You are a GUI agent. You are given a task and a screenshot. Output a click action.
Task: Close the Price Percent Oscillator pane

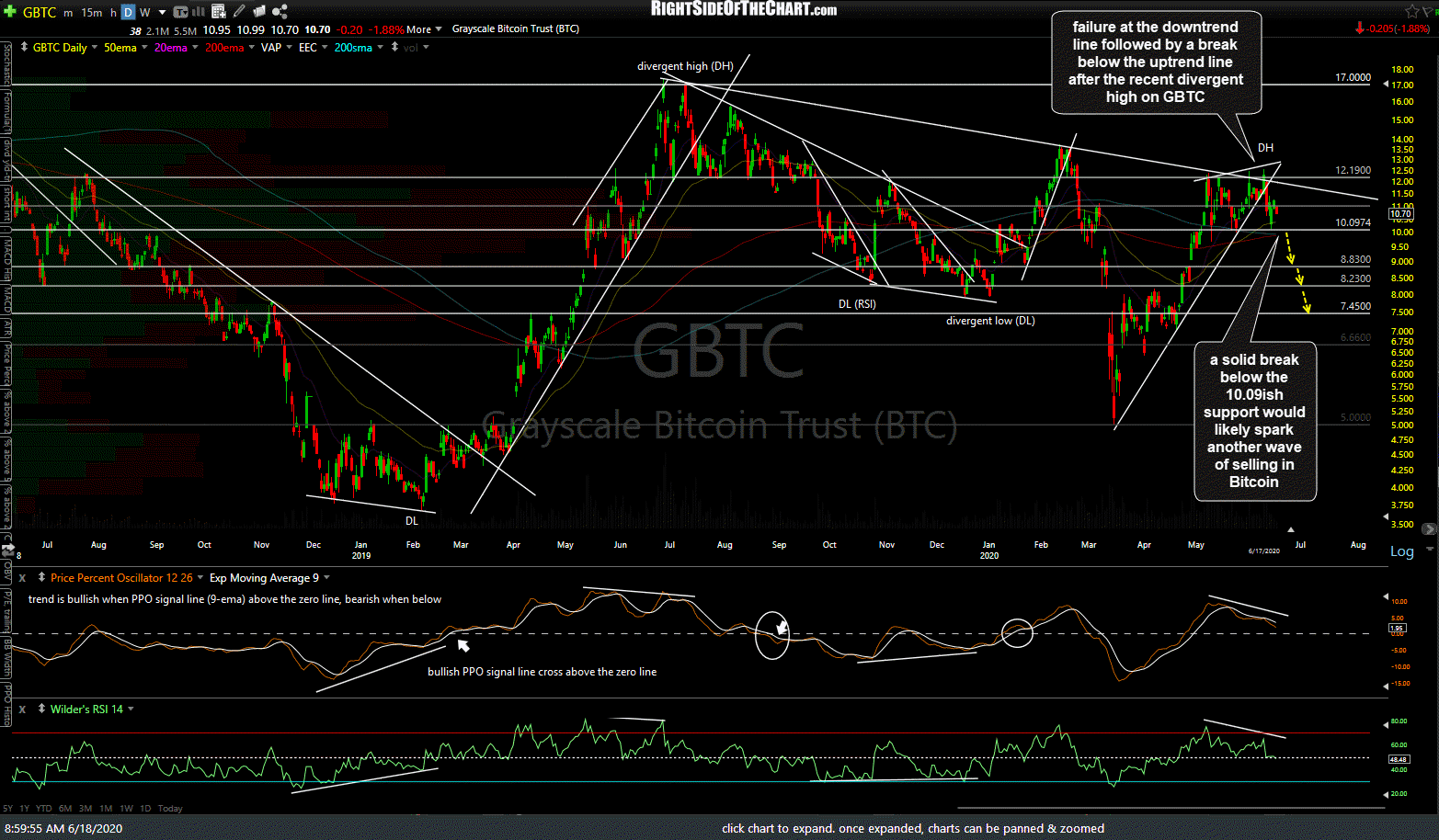point(22,578)
